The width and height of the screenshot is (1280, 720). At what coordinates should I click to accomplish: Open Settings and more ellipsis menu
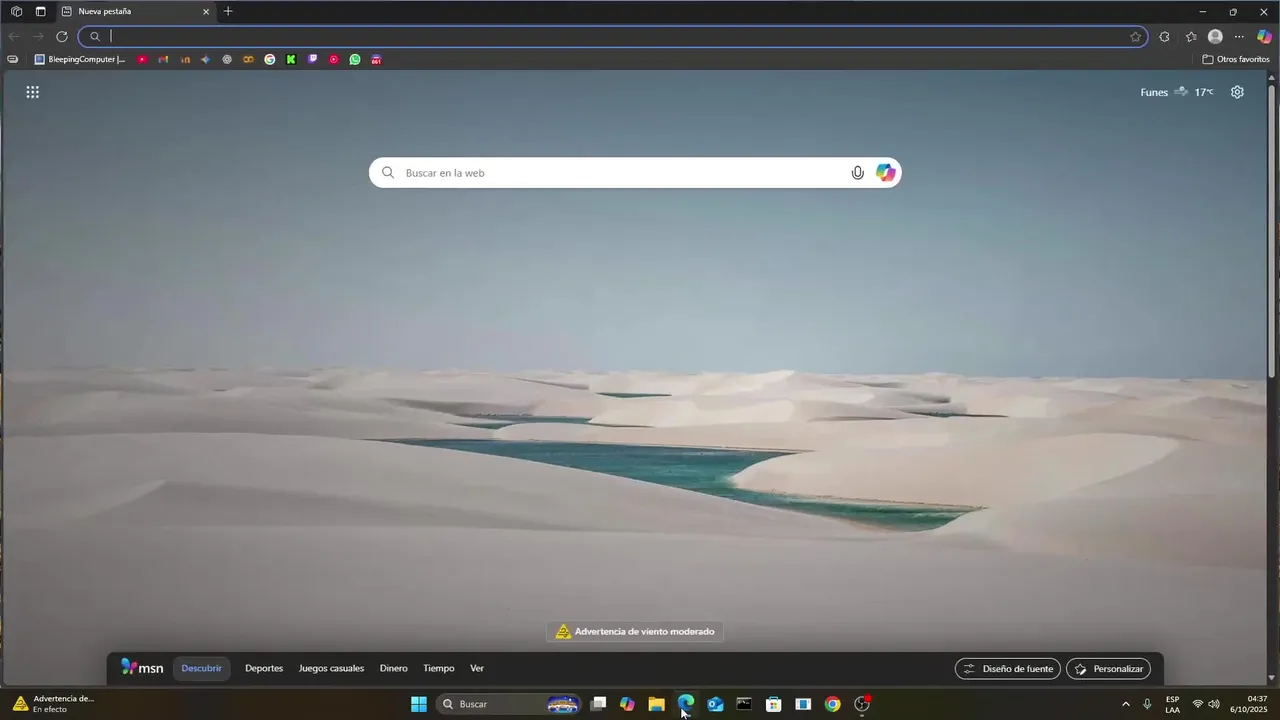pyautogui.click(x=1239, y=36)
